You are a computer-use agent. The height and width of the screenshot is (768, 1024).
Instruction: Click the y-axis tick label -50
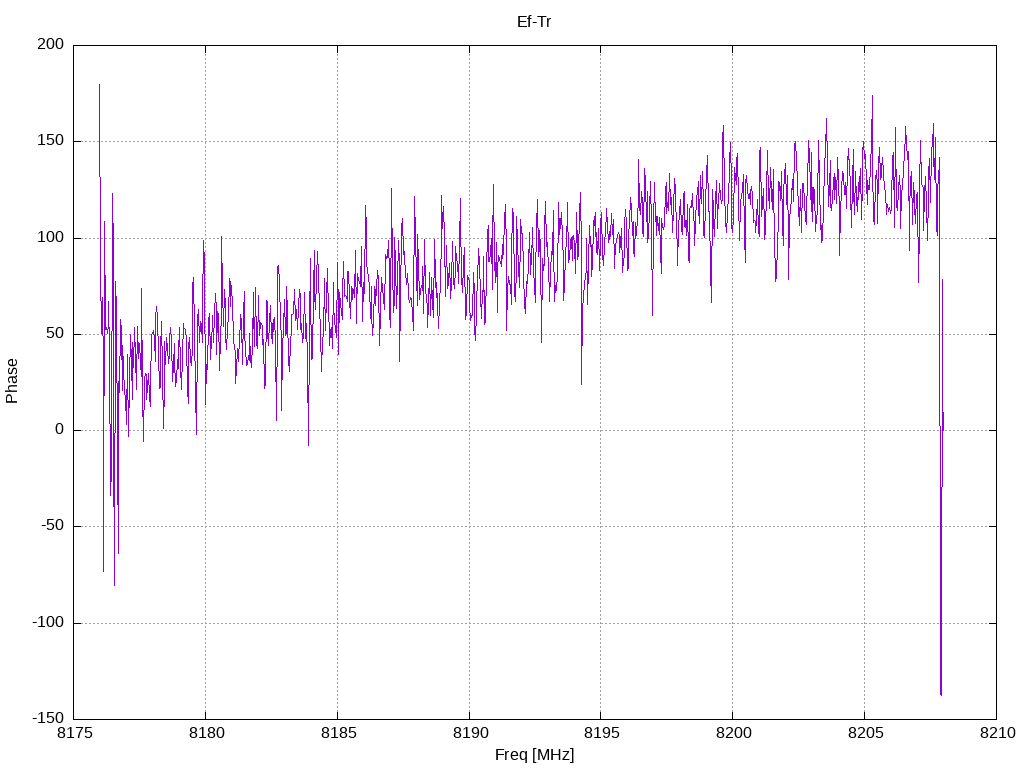point(52,526)
